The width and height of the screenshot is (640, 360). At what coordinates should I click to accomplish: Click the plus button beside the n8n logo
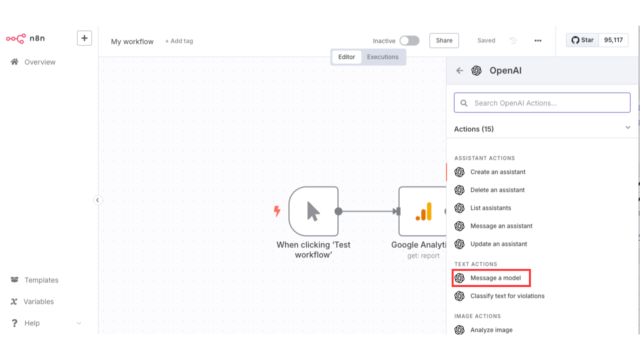point(84,38)
